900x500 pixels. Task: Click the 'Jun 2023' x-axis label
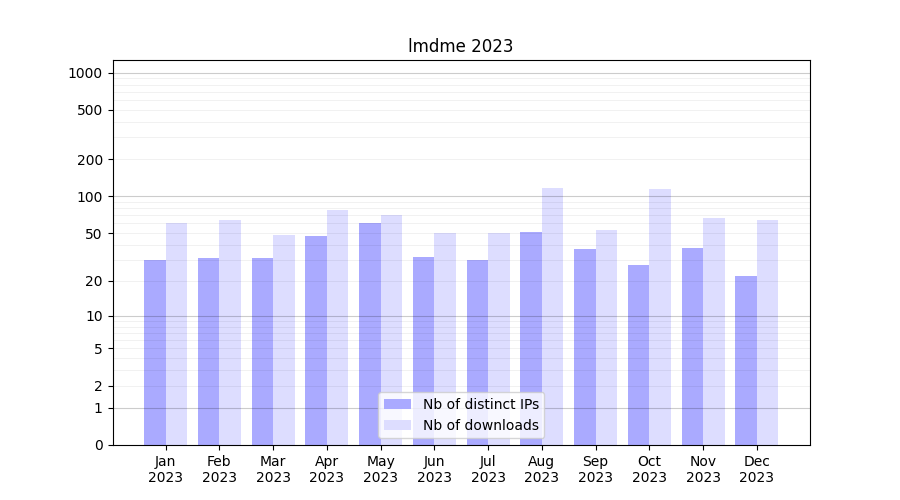click(434, 469)
